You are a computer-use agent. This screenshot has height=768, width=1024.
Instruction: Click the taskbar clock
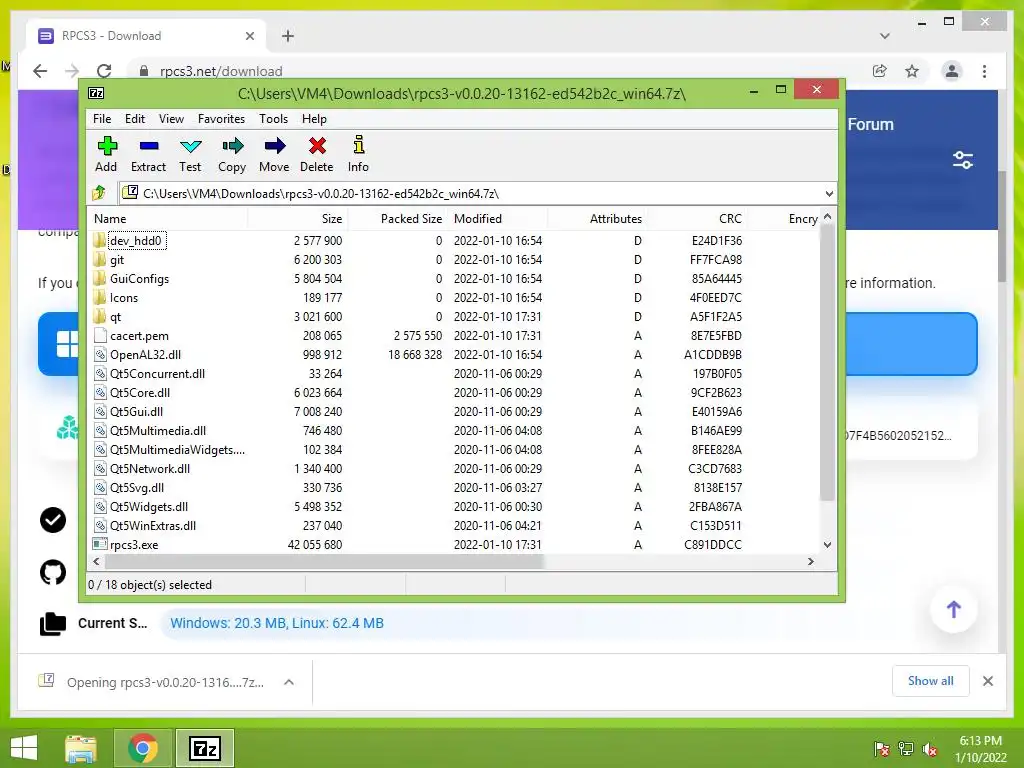[x=980, y=749]
